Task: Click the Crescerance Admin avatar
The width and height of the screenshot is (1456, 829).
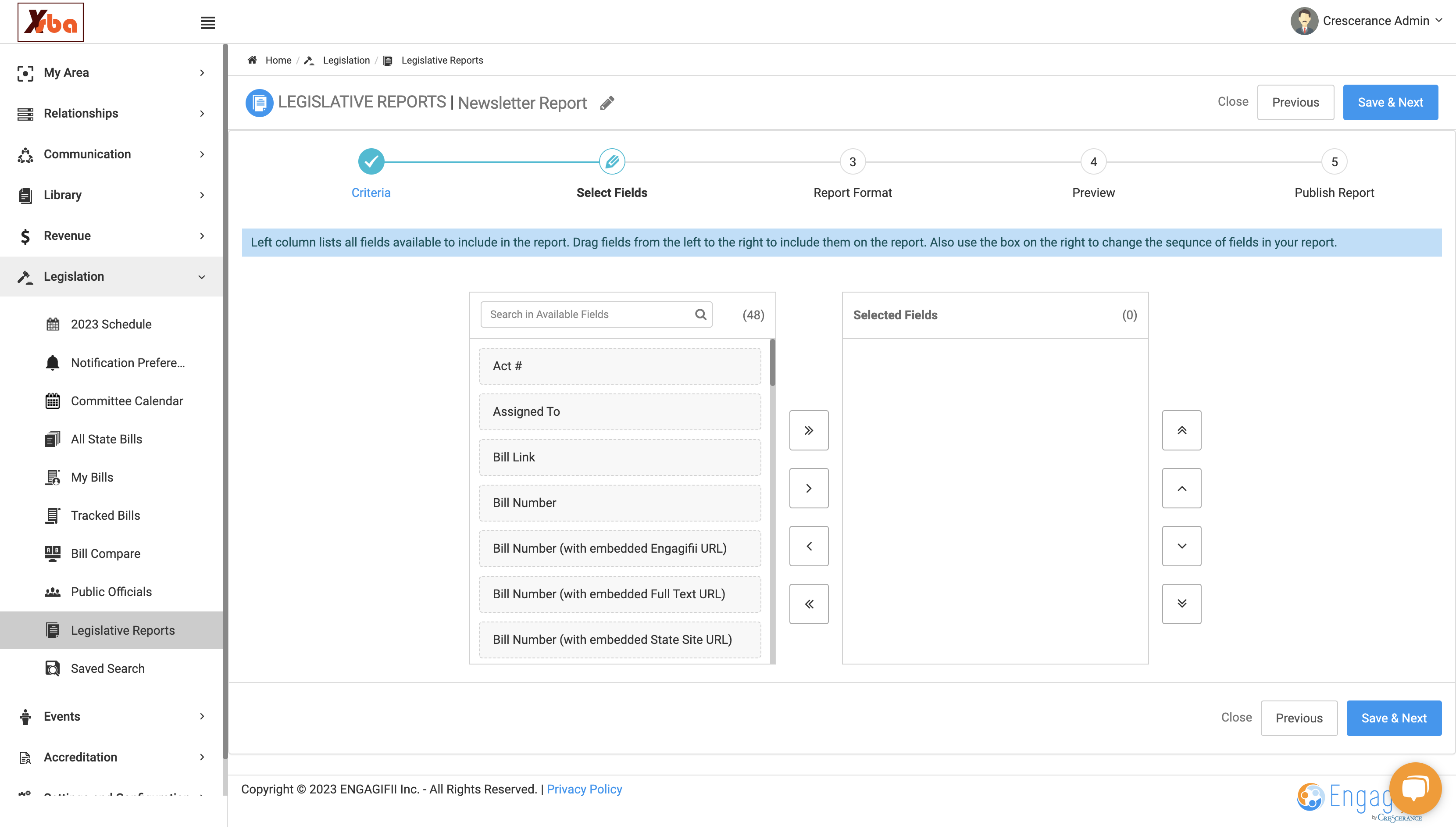Action: click(x=1304, y=21)
